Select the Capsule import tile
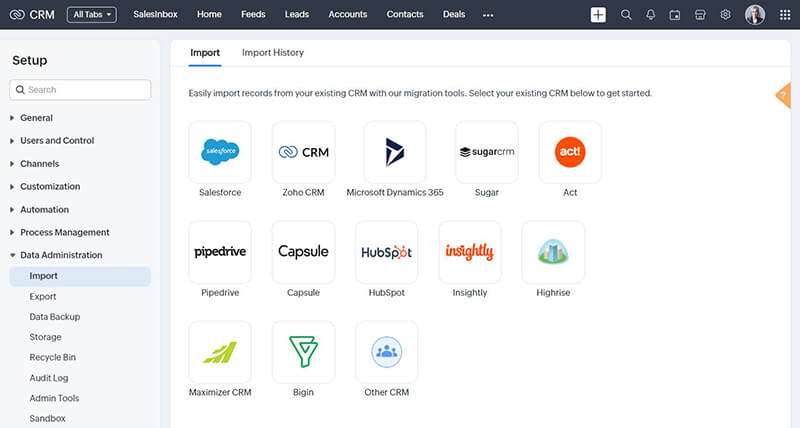 (304, 252)
